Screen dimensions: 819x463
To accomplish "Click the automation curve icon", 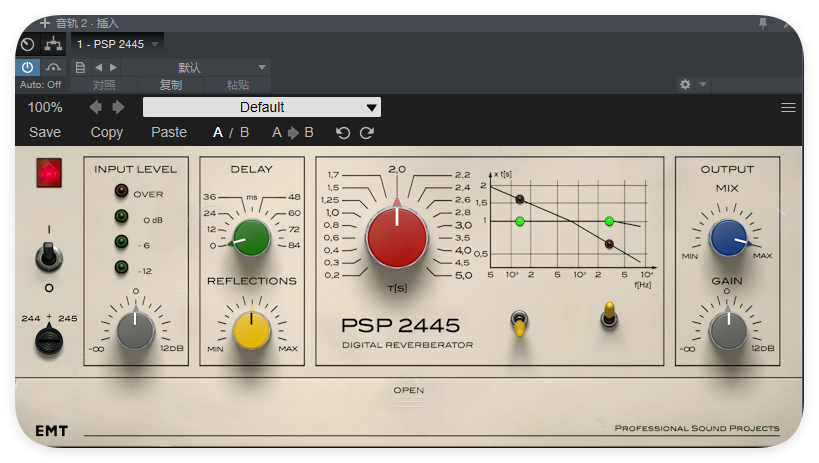I will (x=53, y=67).
